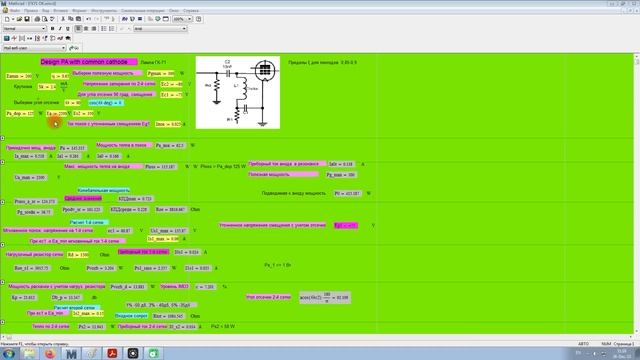Select the magenta Eg1 bias result box
640x360 pixels.
[346, 225]
